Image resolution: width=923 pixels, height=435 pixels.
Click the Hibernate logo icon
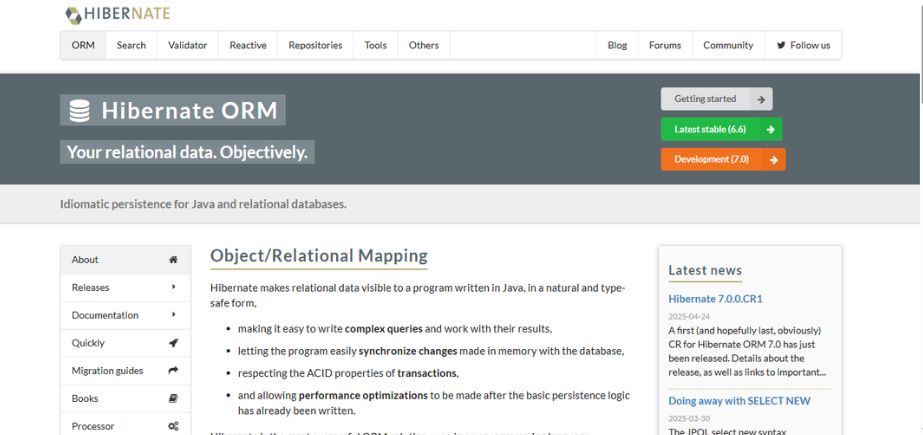(x=73, y=15)
